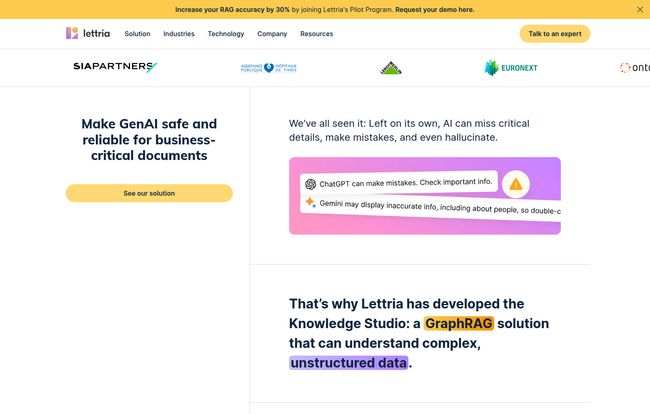Click the highlighted GraphRAG text
The width and height of the screenshot is (650, 414).
(459, 323)
